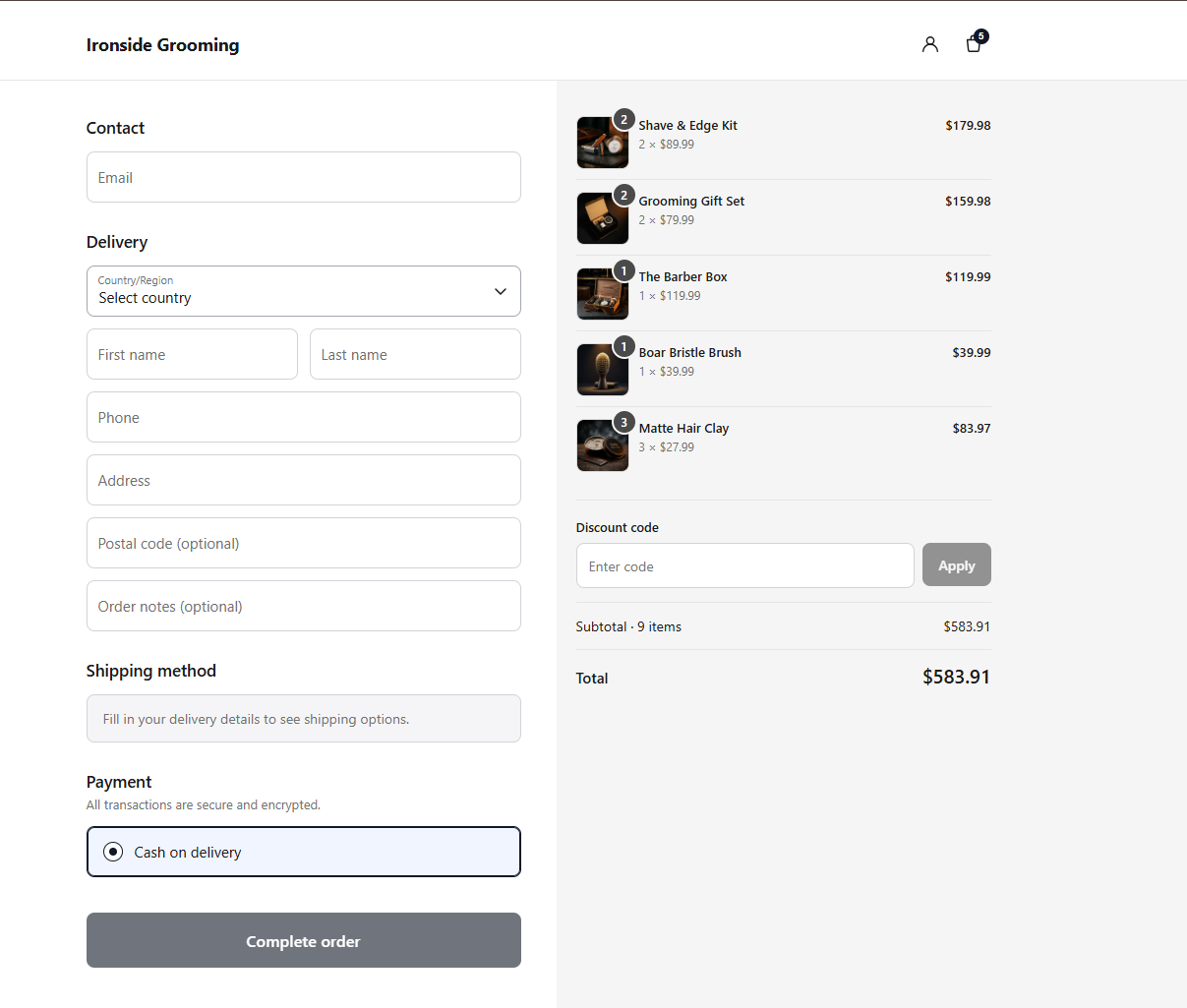
Task: Focus the Phone number field
Action: [x=304, y=417]
